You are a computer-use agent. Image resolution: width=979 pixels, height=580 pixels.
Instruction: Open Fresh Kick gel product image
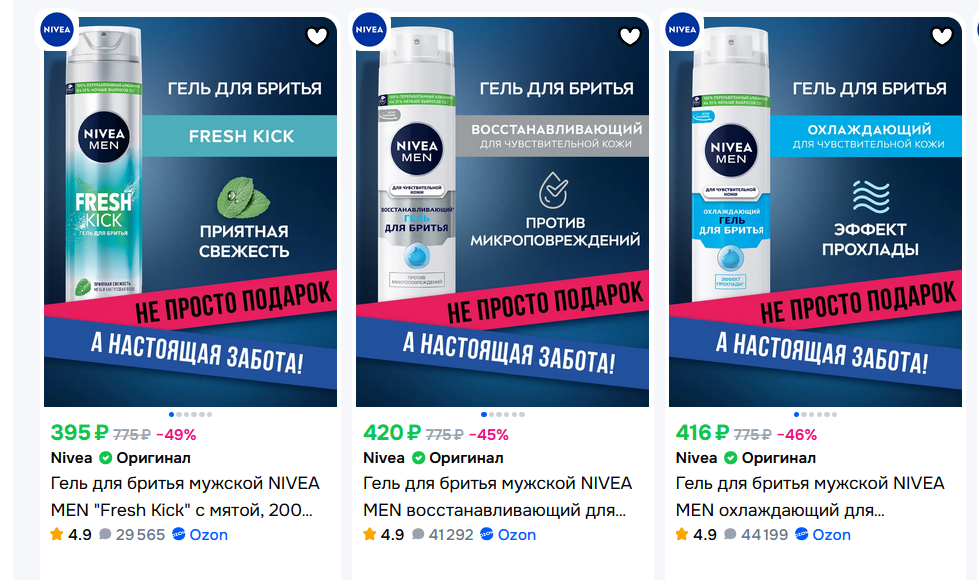(190, 212)
